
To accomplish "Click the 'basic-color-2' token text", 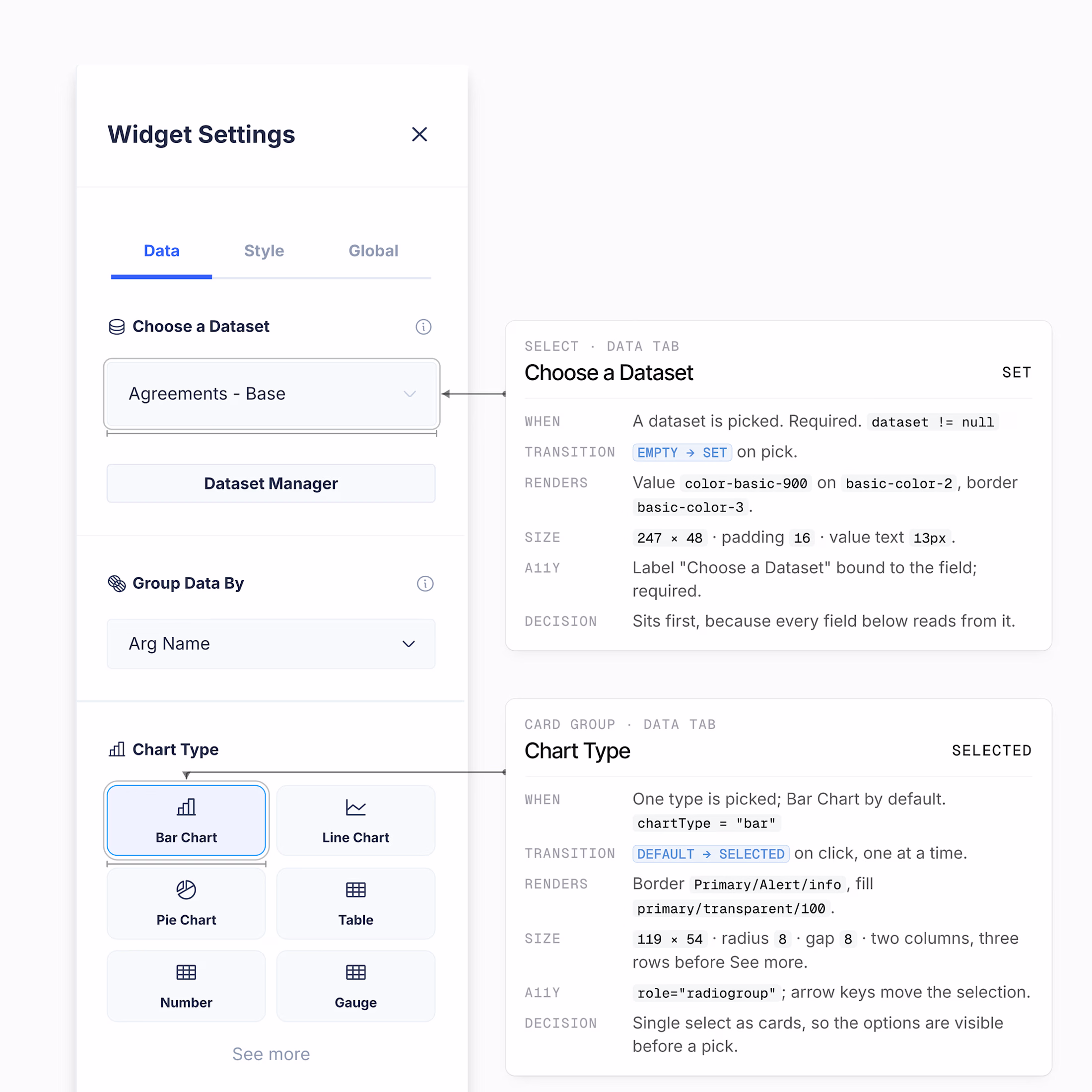I will [899, 484].
